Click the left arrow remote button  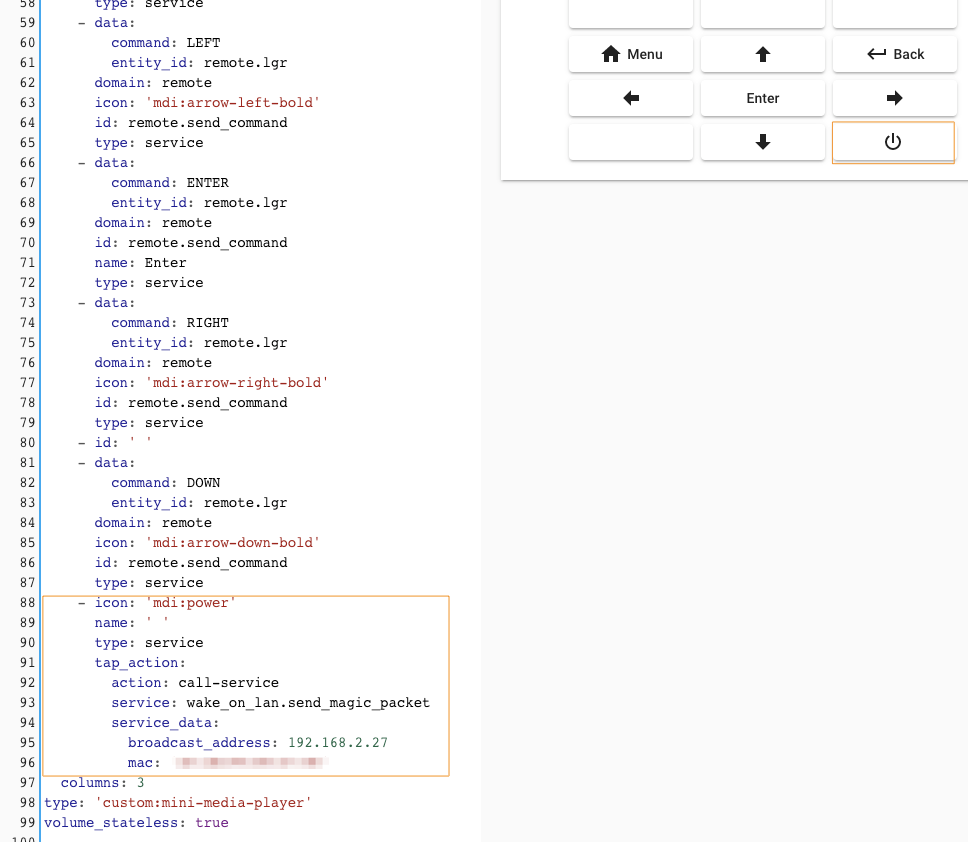(631, 98)
